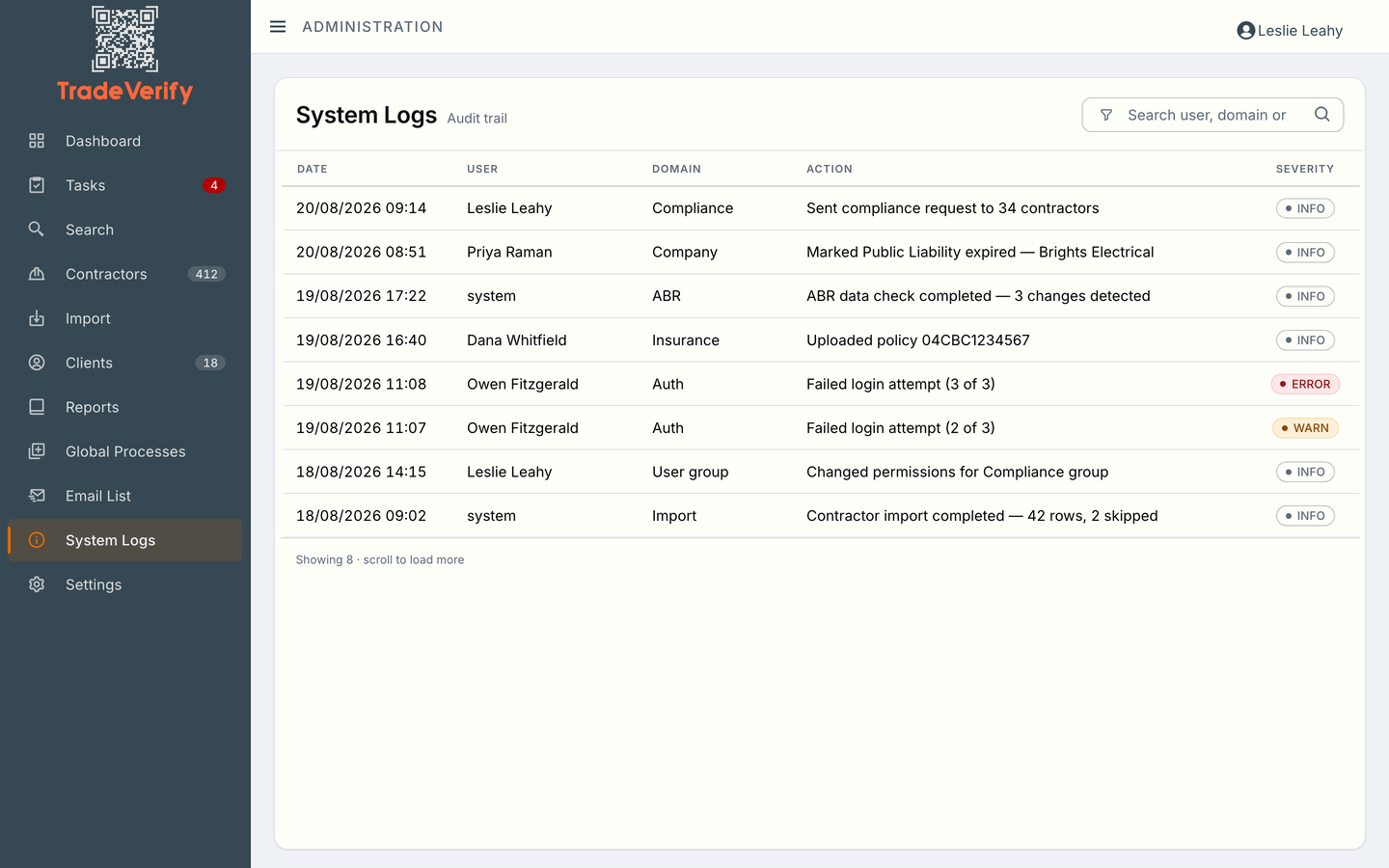Image resolution: width=1389 pixels, height=868 pixels.
Task: Click the Contractors hard hat icon
Action: coord(37,274)
